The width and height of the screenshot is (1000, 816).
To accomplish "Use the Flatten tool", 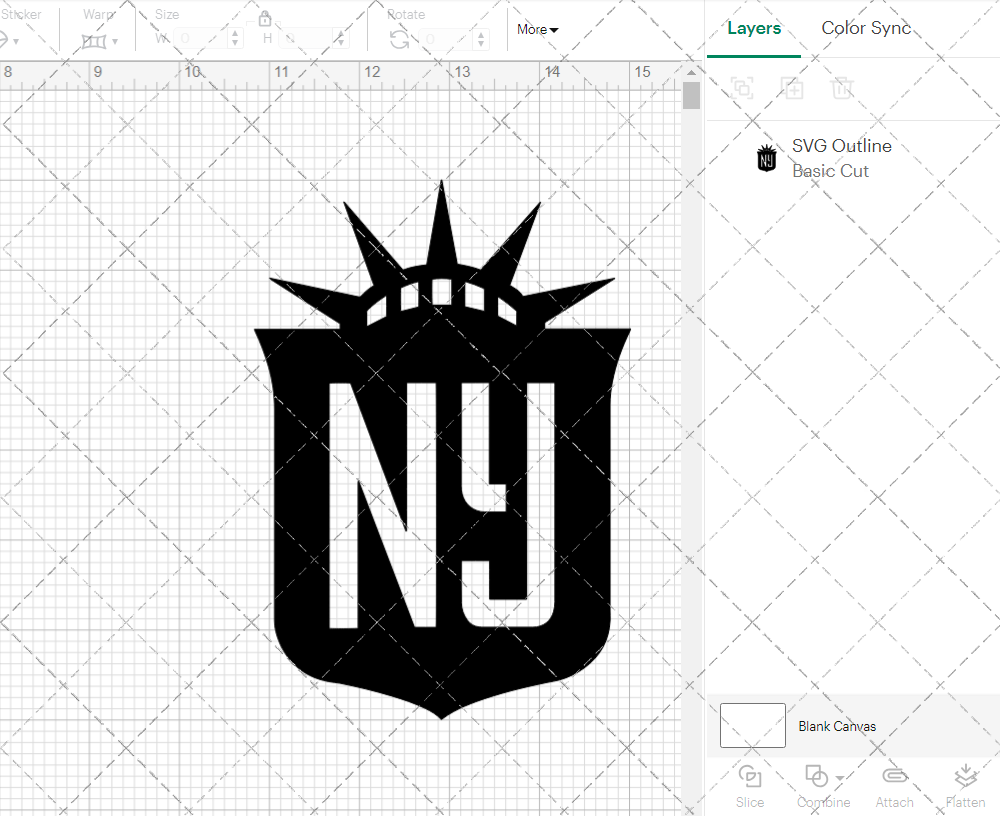I will point(965,785).
